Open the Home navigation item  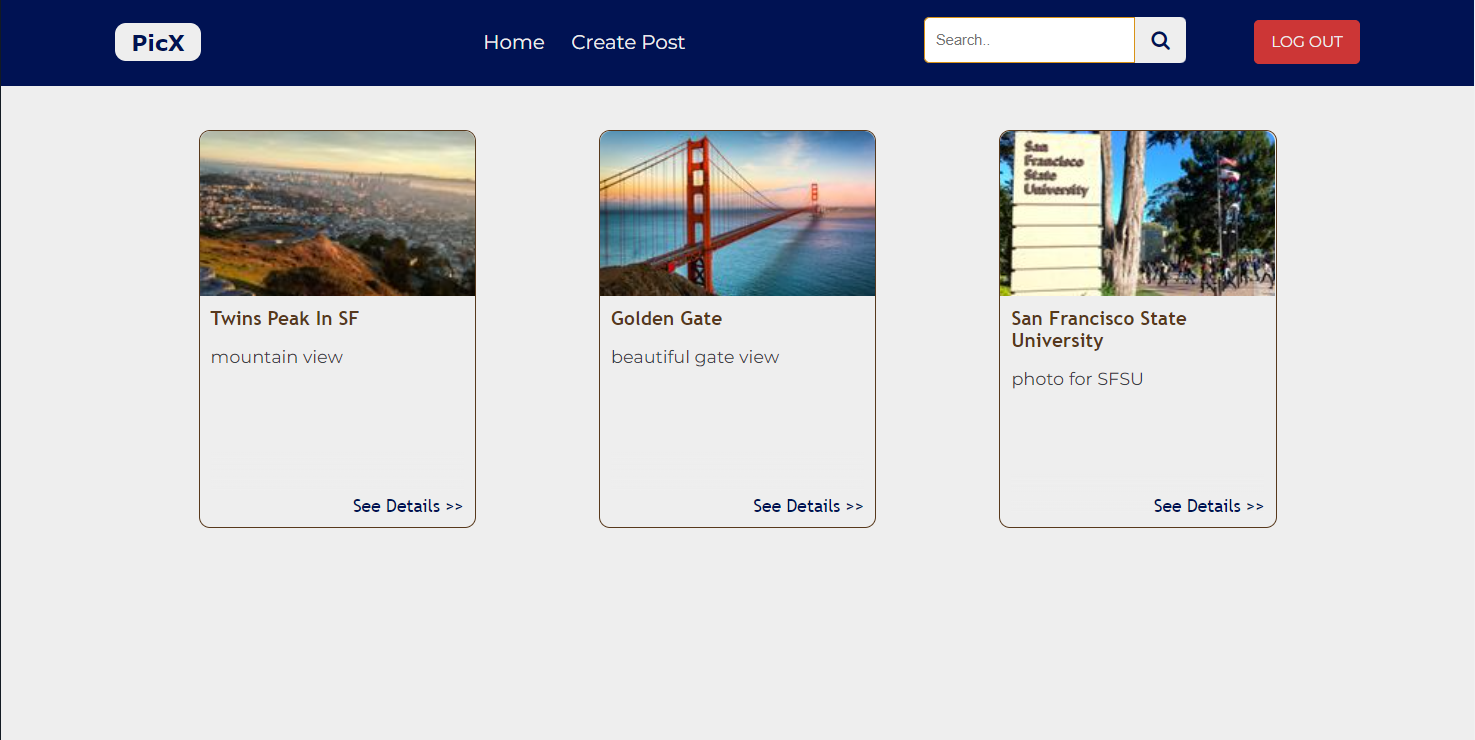tap(513, 42)
